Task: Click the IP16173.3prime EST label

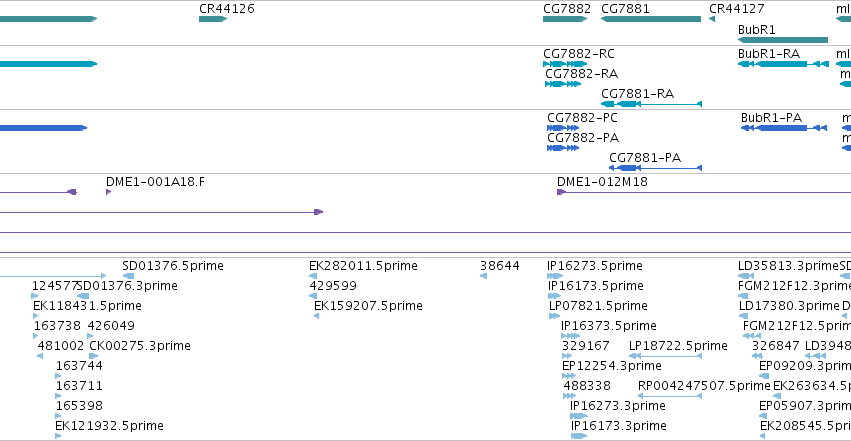Action: coord(619,426)
